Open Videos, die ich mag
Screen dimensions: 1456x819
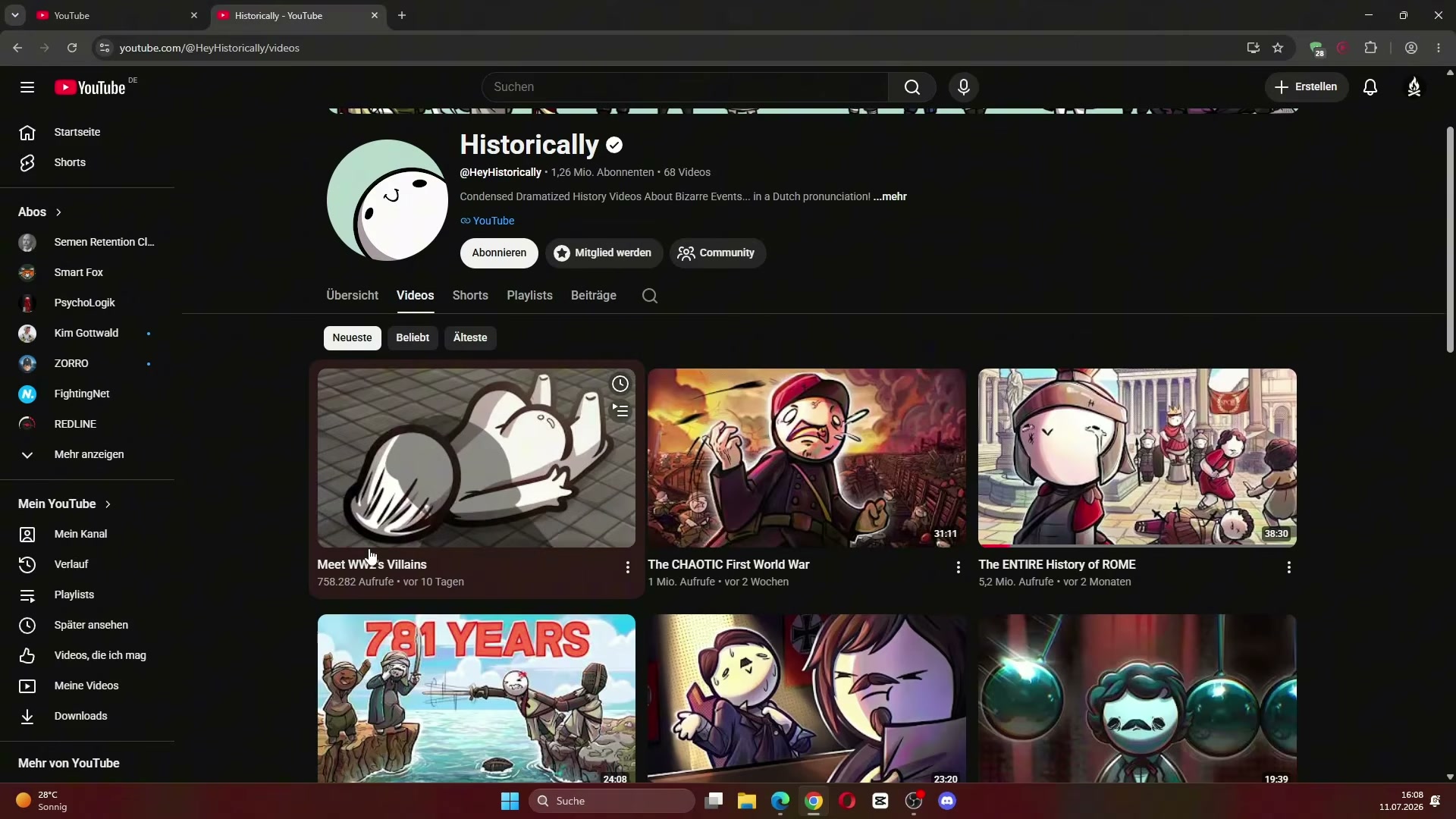point(88,655)
